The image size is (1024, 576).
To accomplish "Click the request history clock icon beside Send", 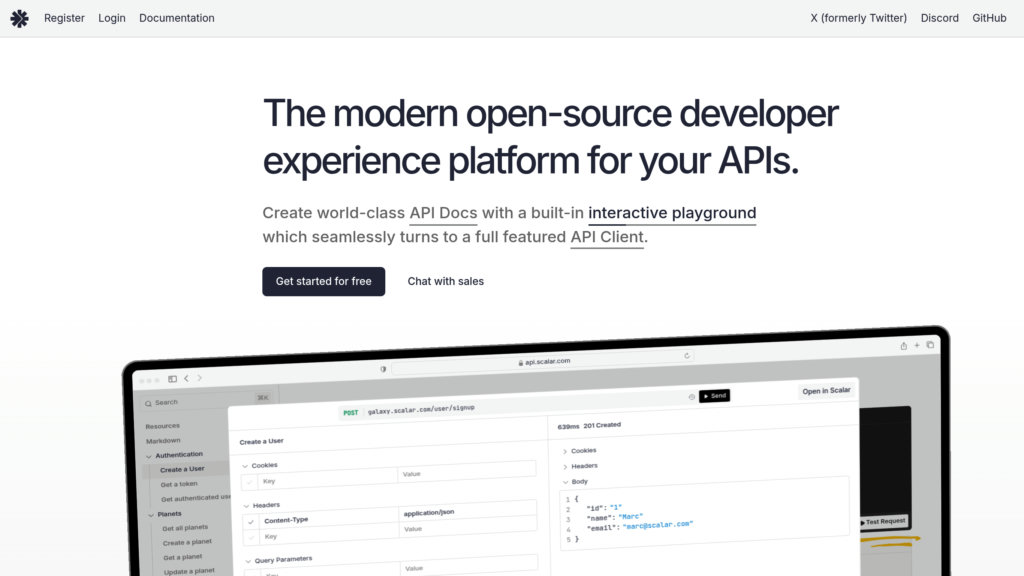I will coord(691,397).
